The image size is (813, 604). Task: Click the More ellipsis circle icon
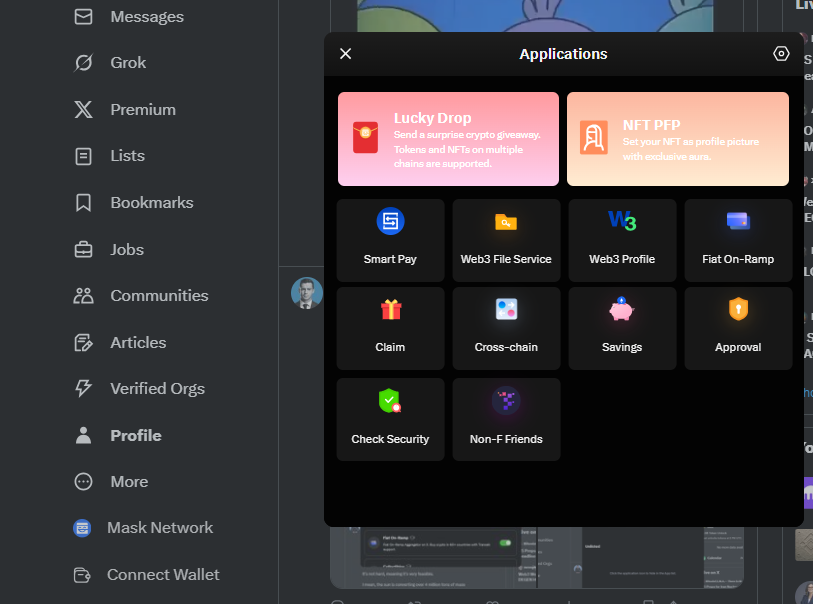83,482
